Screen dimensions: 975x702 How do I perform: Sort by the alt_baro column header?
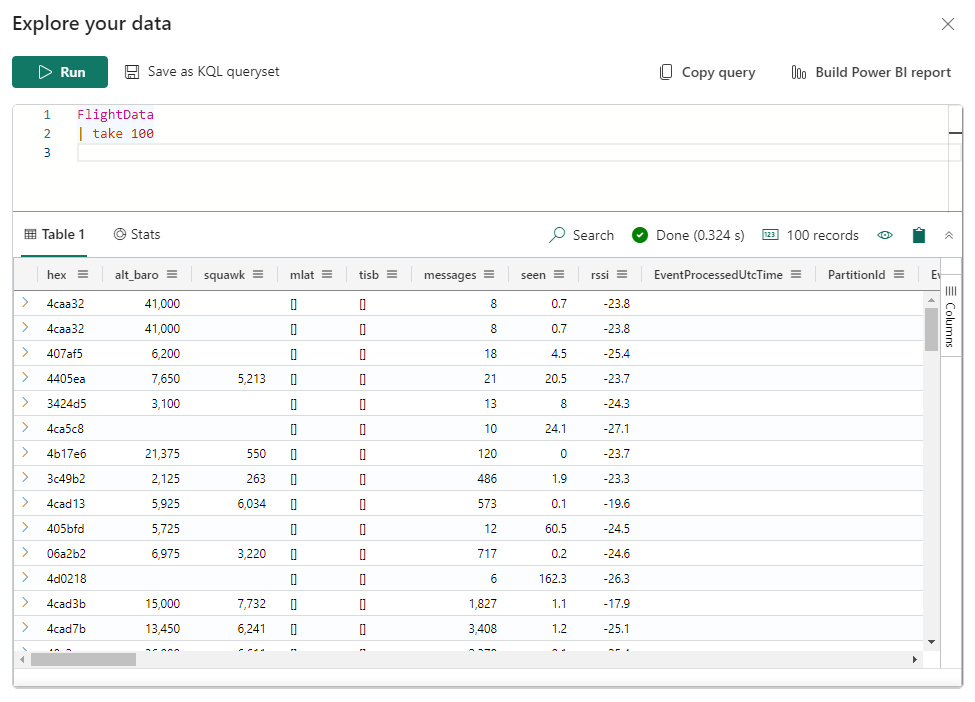coord(137,275)
